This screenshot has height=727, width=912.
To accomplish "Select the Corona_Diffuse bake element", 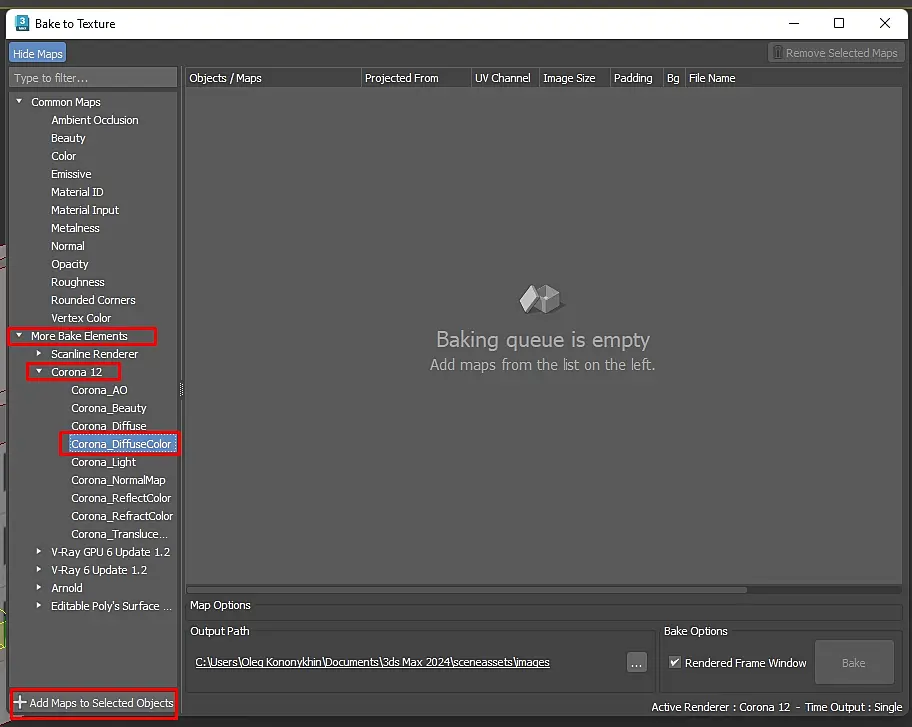I will pyautogui.click(x=109, y=426).
